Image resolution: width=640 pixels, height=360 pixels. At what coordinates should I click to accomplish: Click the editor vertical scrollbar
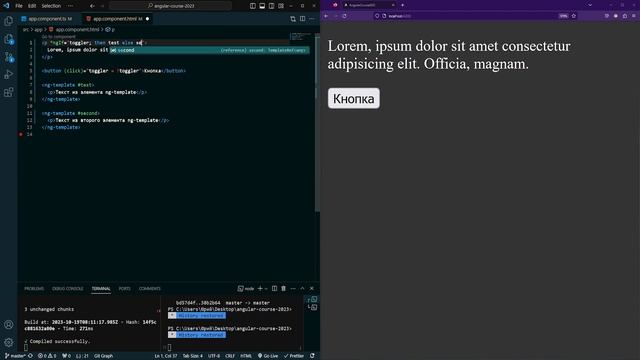click(x=317, y=122)
